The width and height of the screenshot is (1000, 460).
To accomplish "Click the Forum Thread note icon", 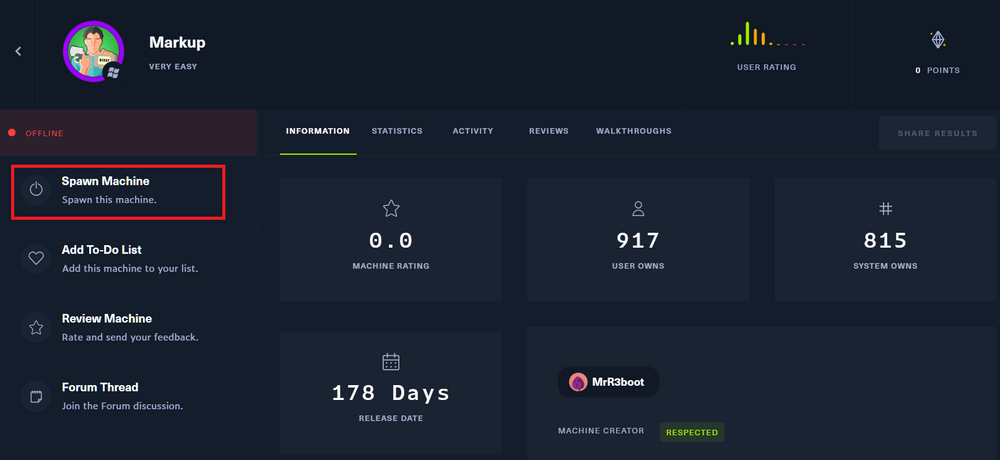I will [37, 396].
